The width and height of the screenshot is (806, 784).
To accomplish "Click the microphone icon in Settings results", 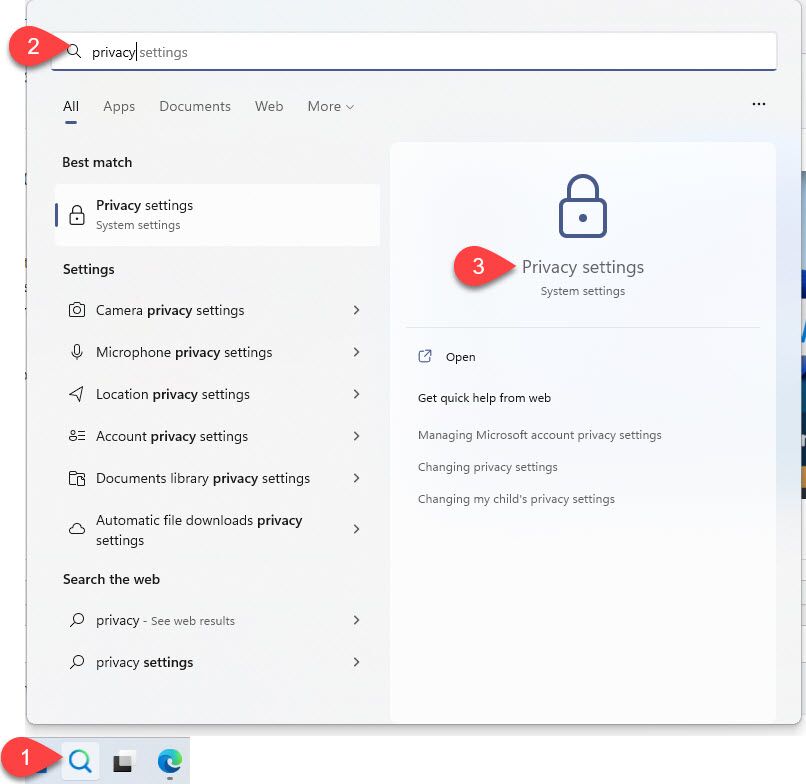I will pyautogui.click(x=77, y=352).
